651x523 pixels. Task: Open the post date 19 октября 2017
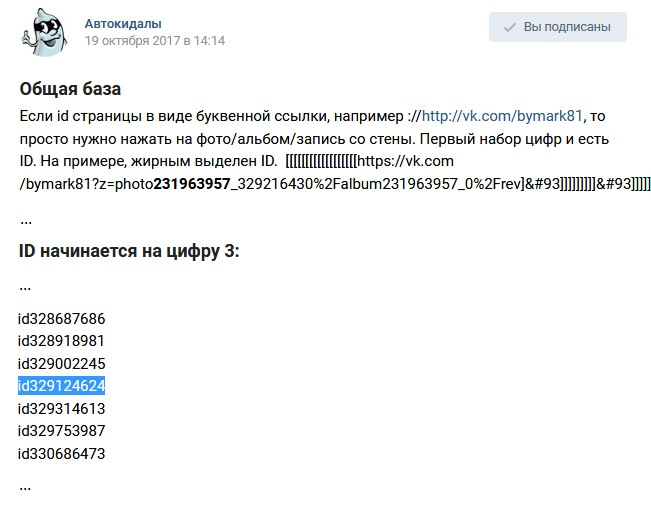click(x=155, y=41)
